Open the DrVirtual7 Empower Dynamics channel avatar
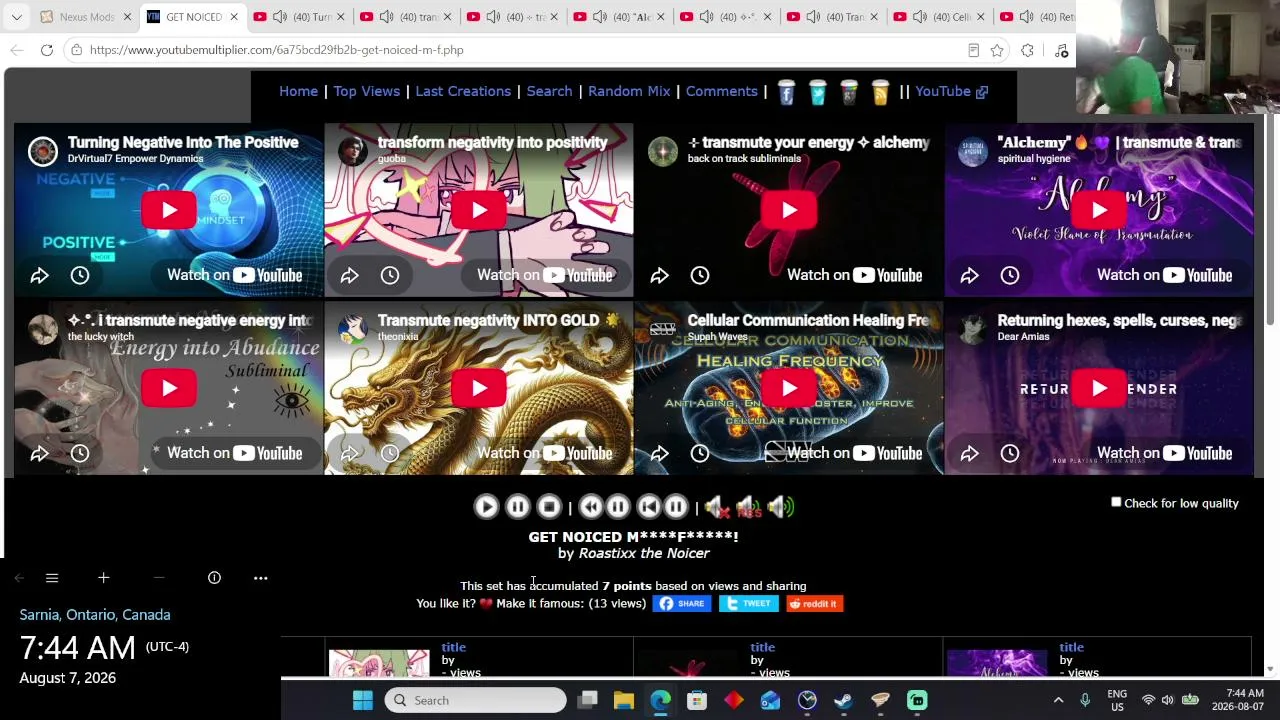Image resolution: width=1280 pixels, height=720 pixels. click(x=42, y=151)
